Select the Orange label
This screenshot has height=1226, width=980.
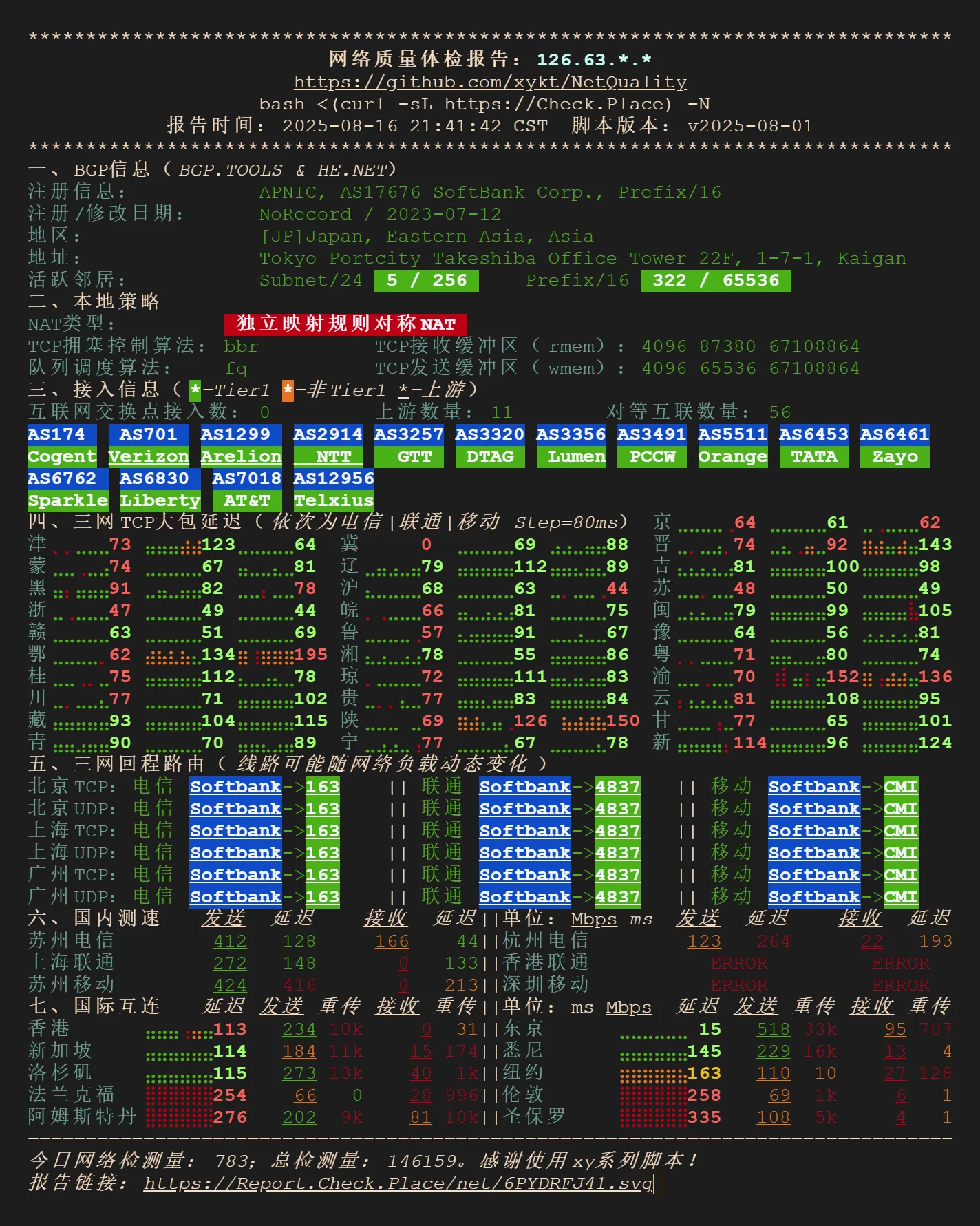tap(733, 456)
